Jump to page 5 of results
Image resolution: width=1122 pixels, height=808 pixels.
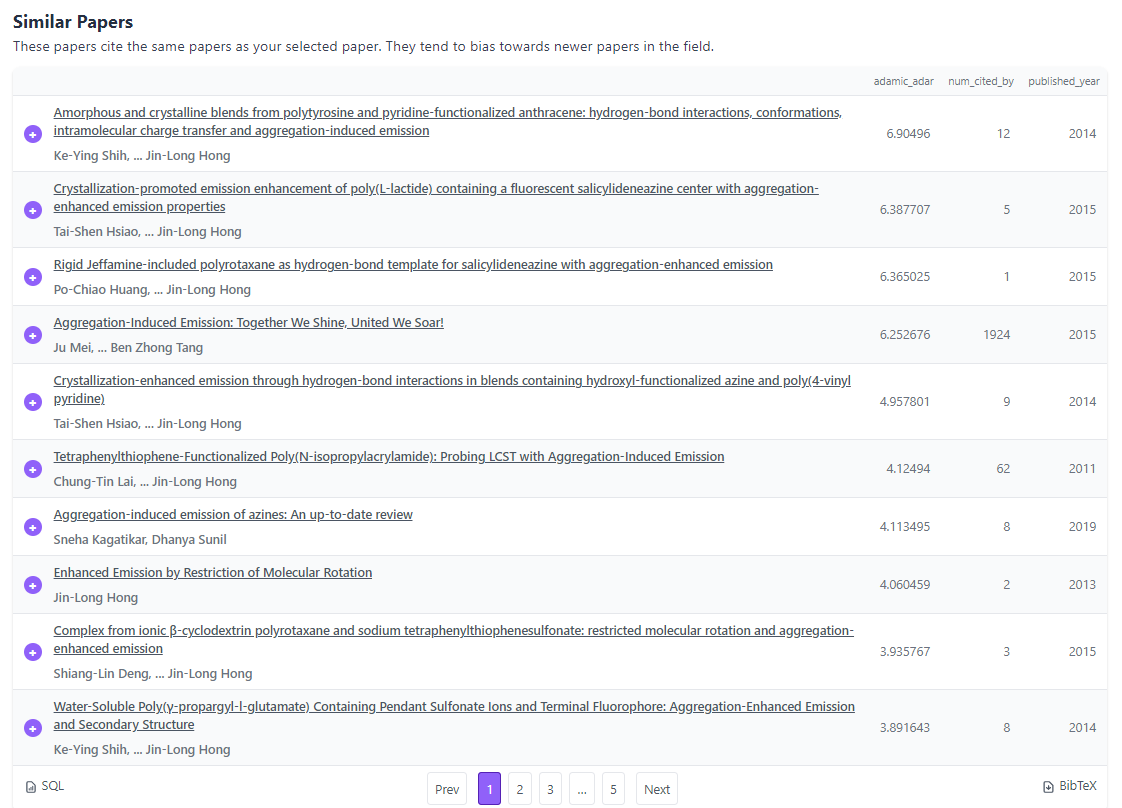(x=612, y=789)
